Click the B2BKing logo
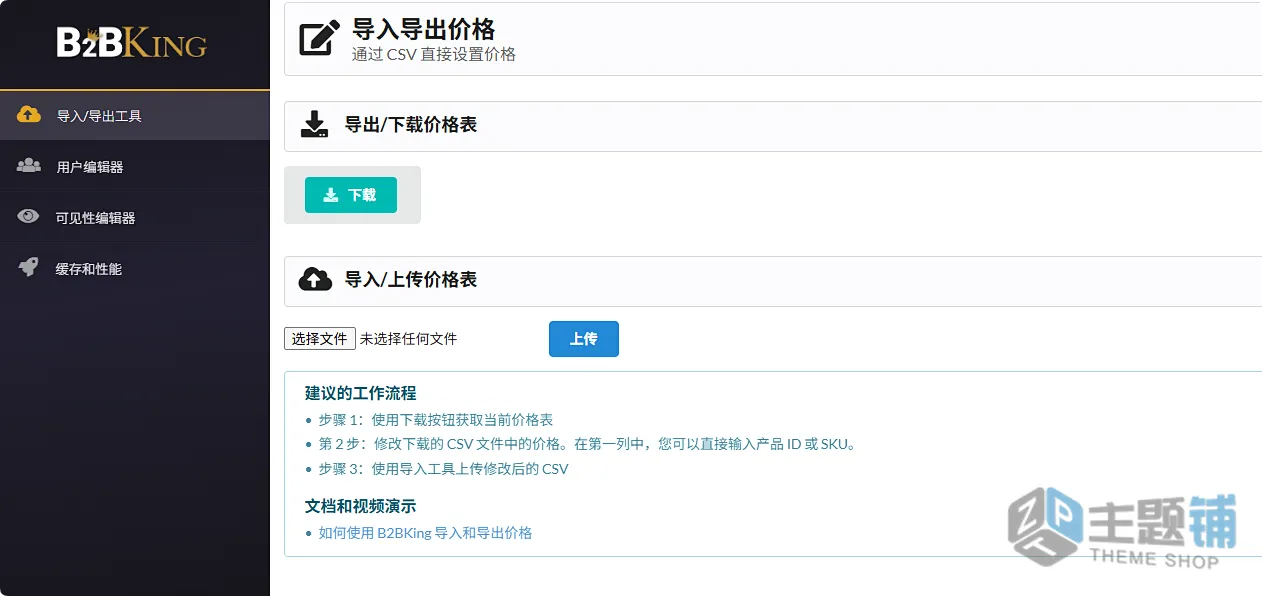 tap(132, 42)
